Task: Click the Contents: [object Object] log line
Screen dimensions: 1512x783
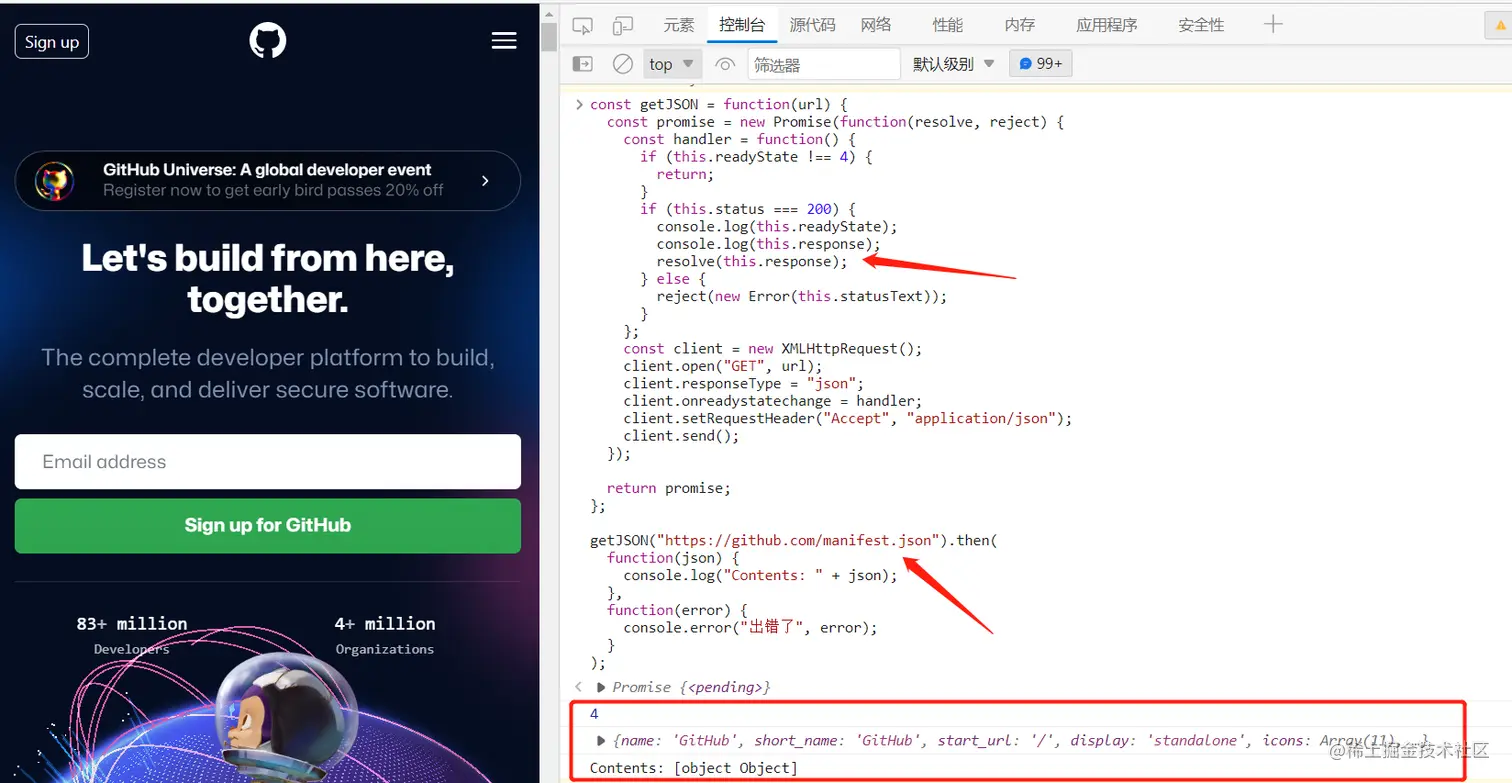Action: [x=694, y=768]
